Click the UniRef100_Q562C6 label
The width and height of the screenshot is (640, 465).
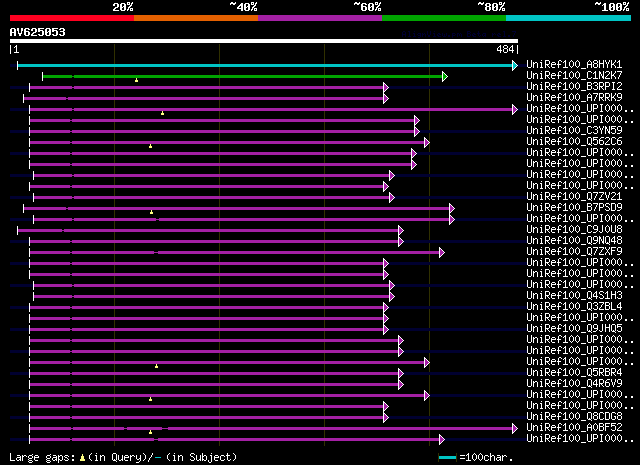[574, 142]
